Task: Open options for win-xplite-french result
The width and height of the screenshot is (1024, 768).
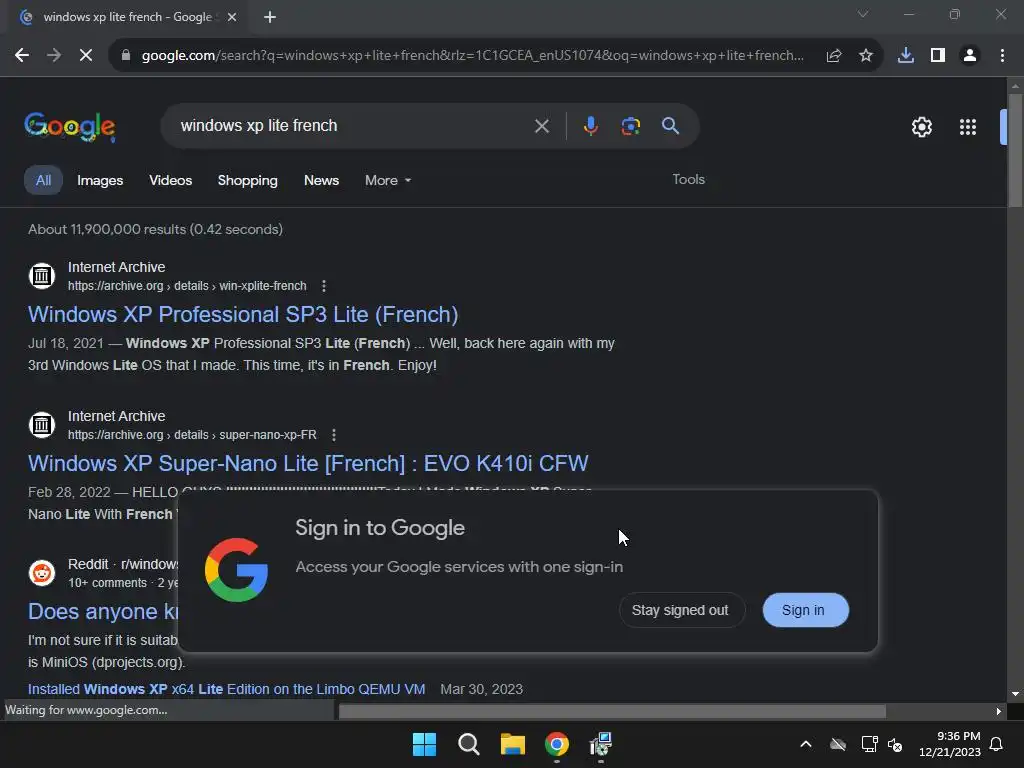Action: pyautogui.click(x=324, y=286)
